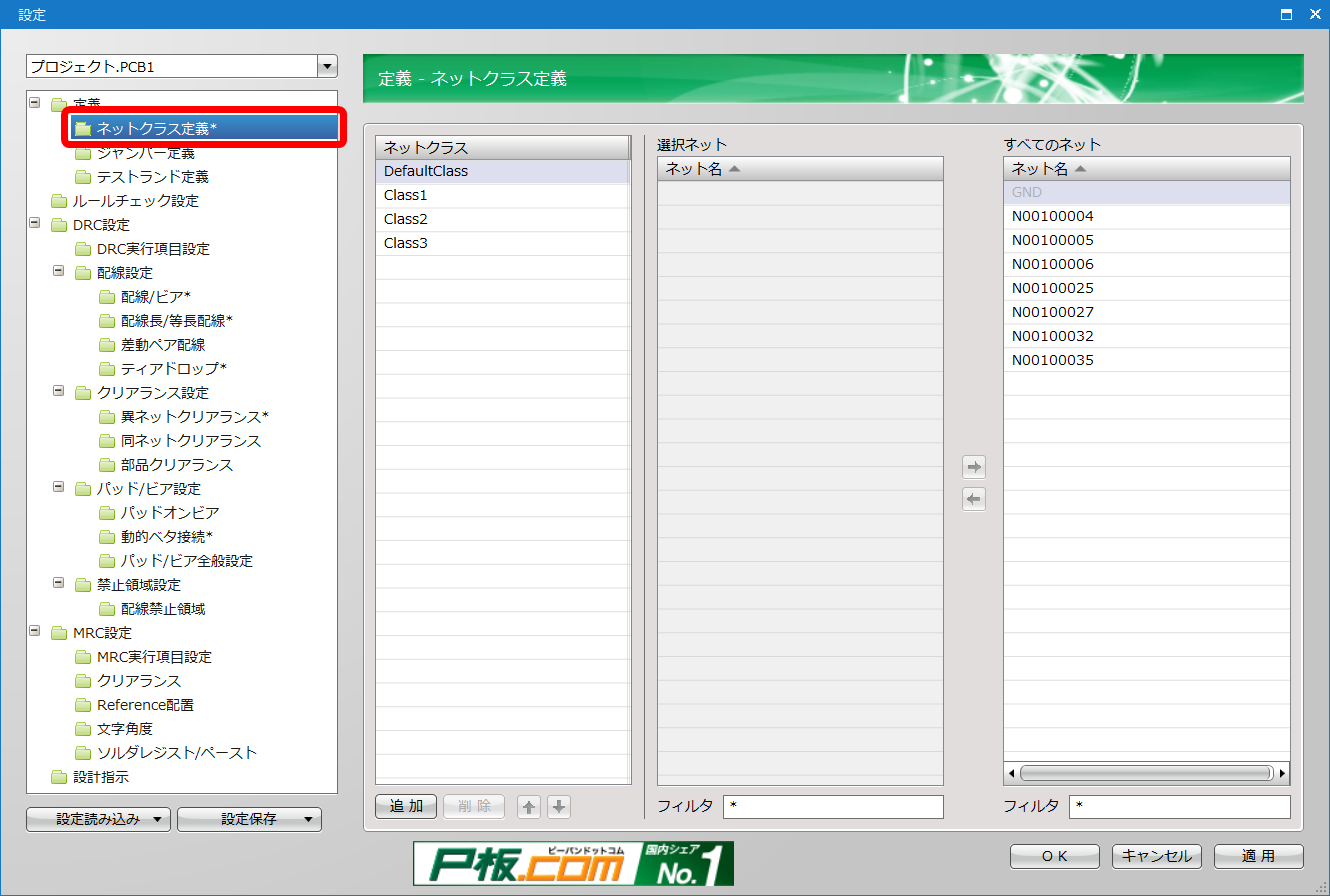Open the プロジェクト.PCB1 dropdown
Image resolution: width=1330 pixels, height=896 pixels.
pos(326,67)
